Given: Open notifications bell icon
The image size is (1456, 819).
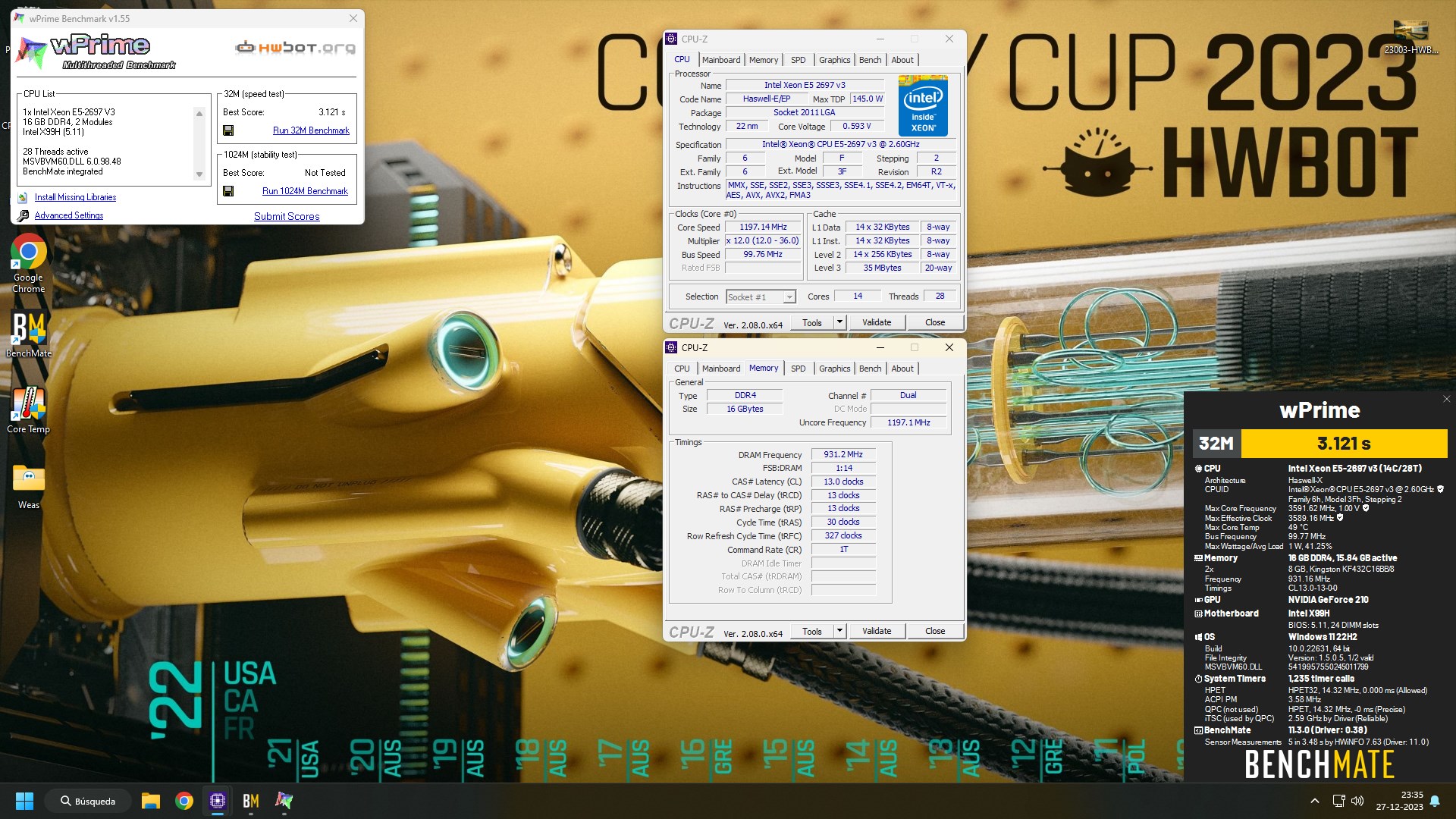Looking at the screenshot, I should 1435,801.
